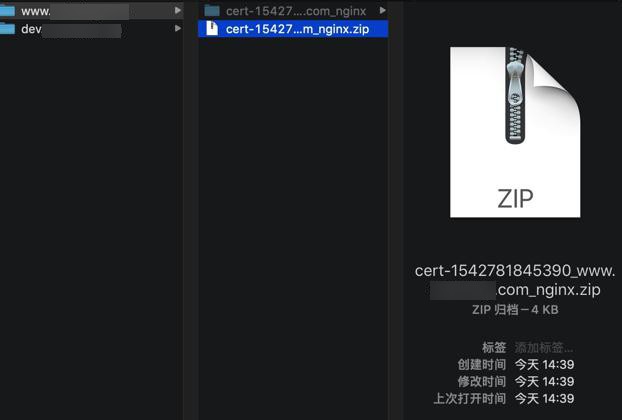This screenshot has width=622, height=420.
Task: Select the cert-15427....com_nginx folder name
Action: pos(296,11)
